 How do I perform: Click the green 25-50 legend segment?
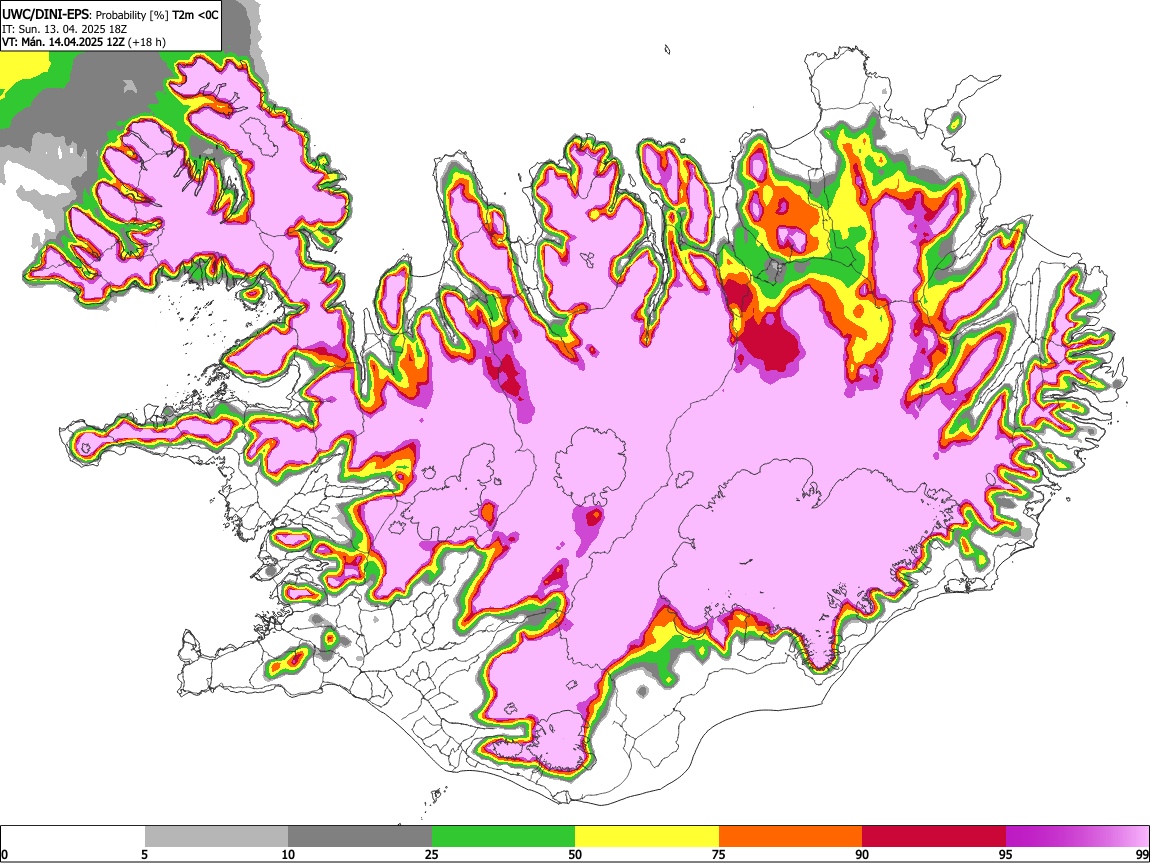503,837
